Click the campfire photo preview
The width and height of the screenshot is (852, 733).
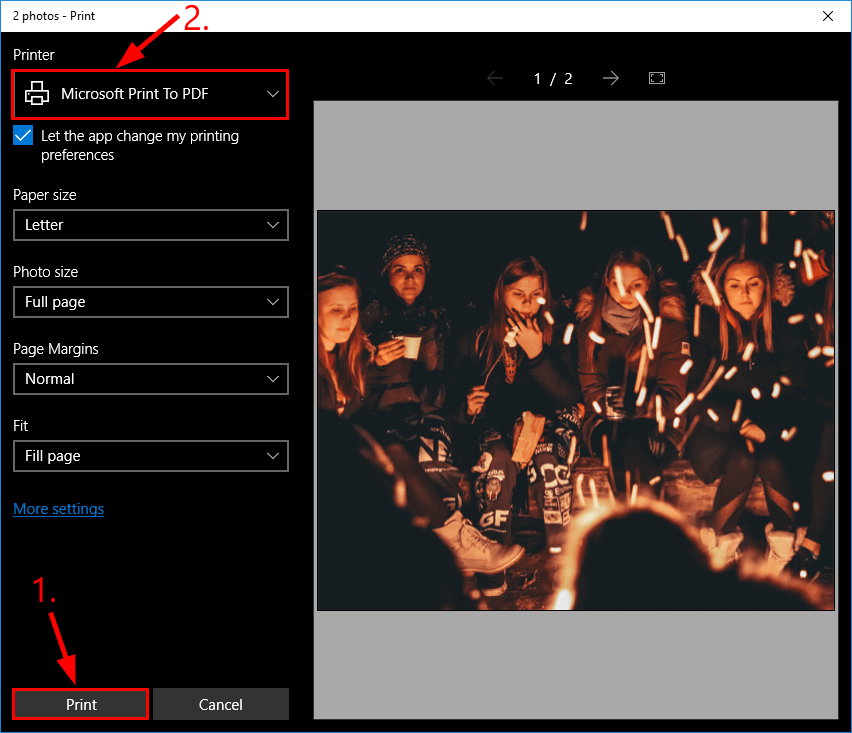click(575, 410)
